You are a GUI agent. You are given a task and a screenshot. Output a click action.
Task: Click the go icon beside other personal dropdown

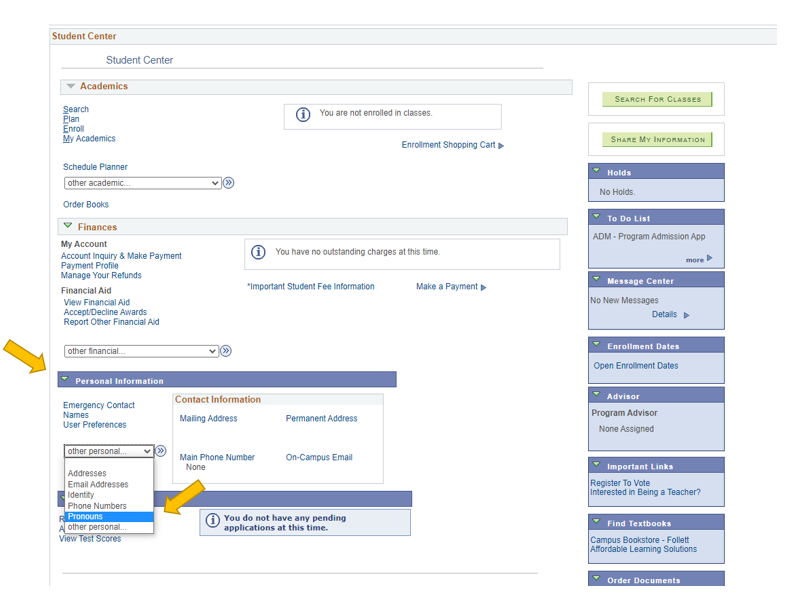161,451
